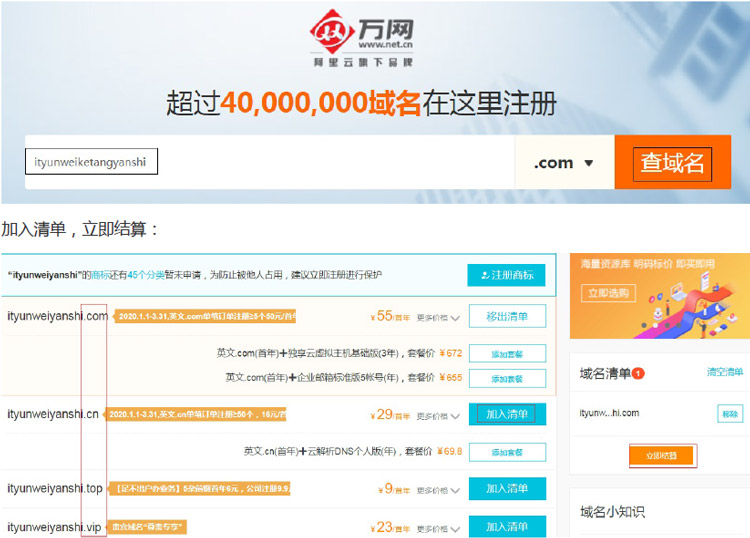Click the ityunweiyanshi.vip domain name
This screenshot has height=538, width=750.
click(x=54, y=527)
